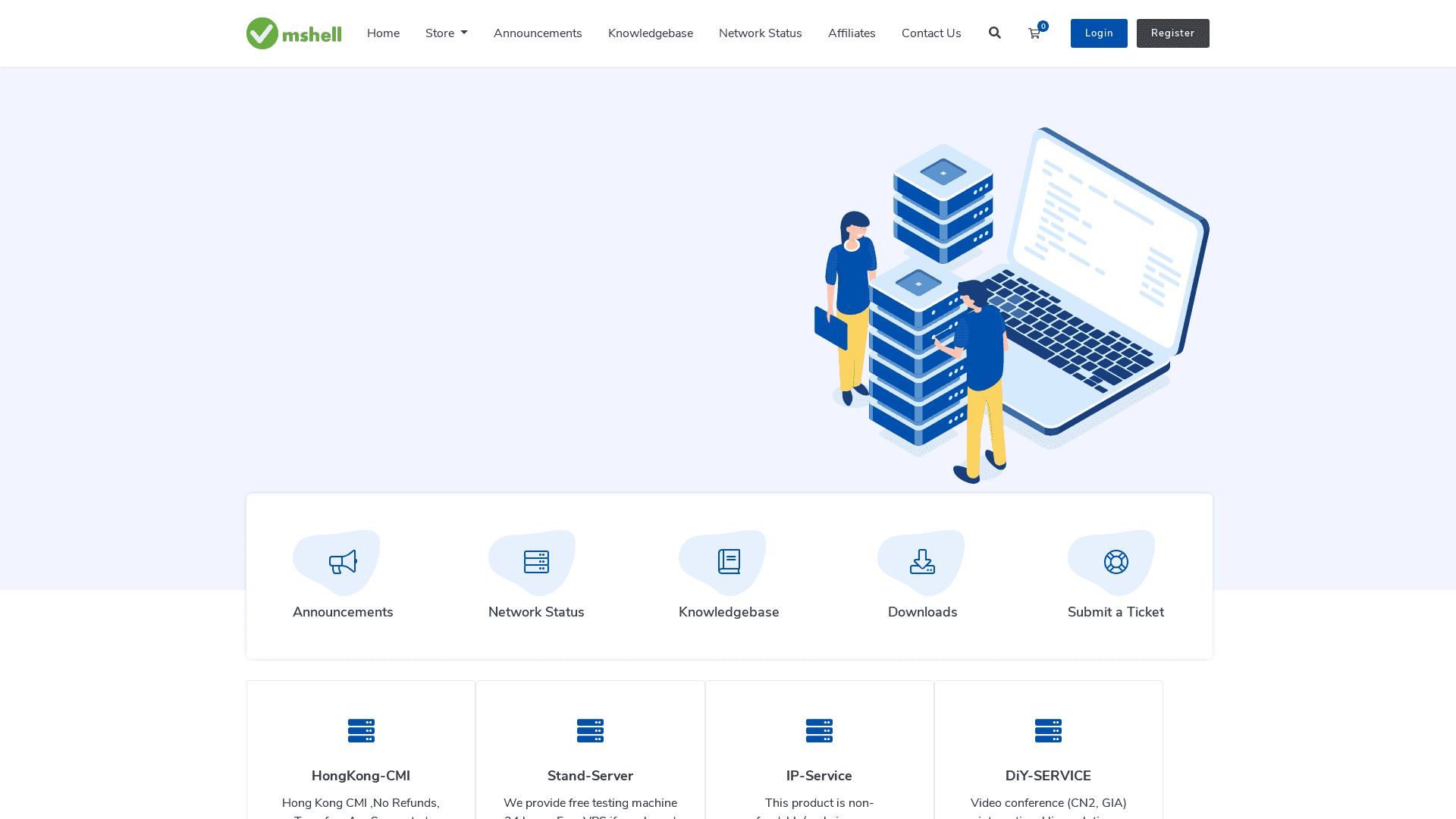The height and width of the screenshot is (819, 1456).
Task: Click the Stand-Server server icon
Action: 590,730
